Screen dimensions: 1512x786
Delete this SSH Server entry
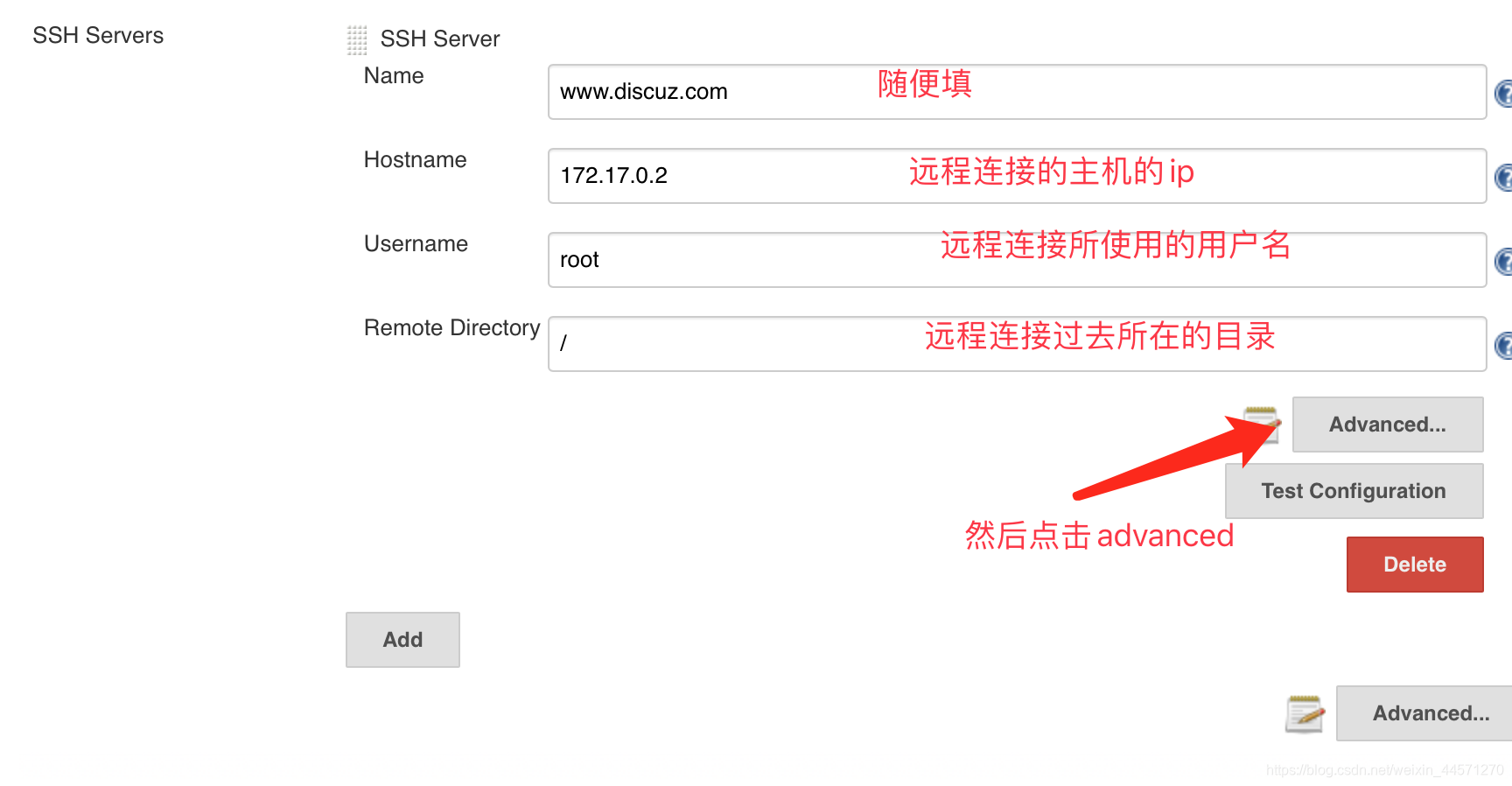pyautogui.click(x=1415, y=565)
